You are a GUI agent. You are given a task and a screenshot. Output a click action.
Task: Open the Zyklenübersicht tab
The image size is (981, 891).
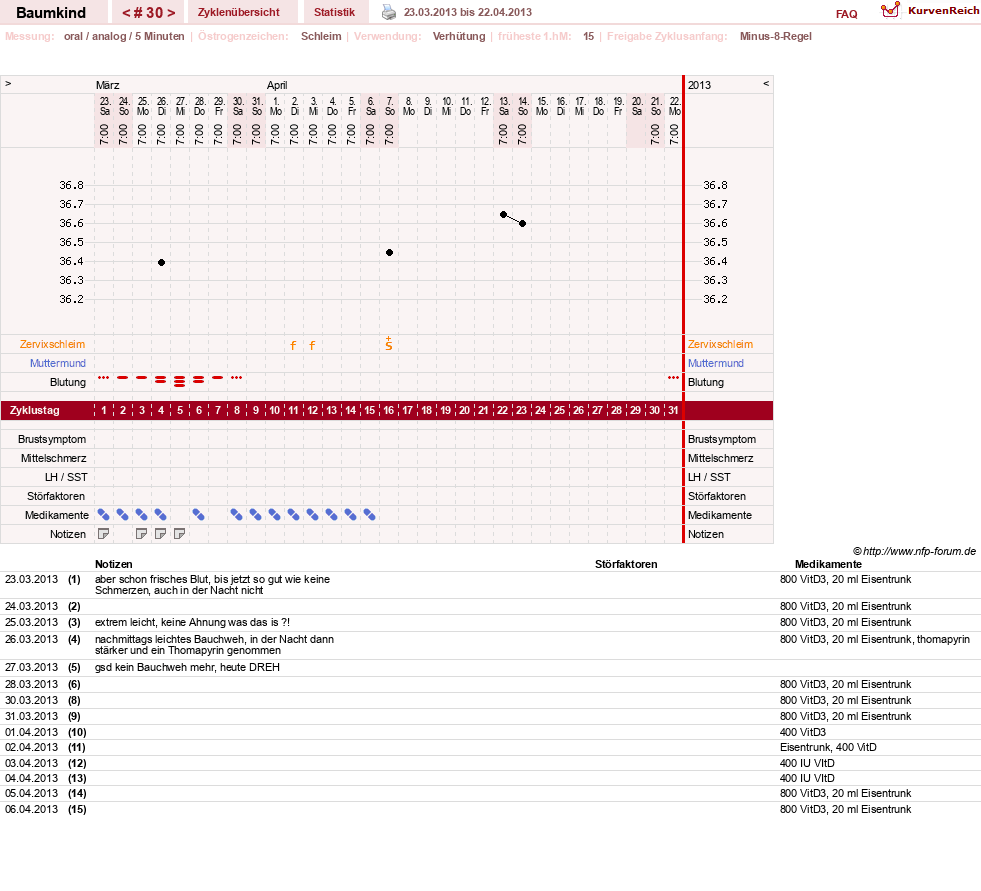click(238, 12)
